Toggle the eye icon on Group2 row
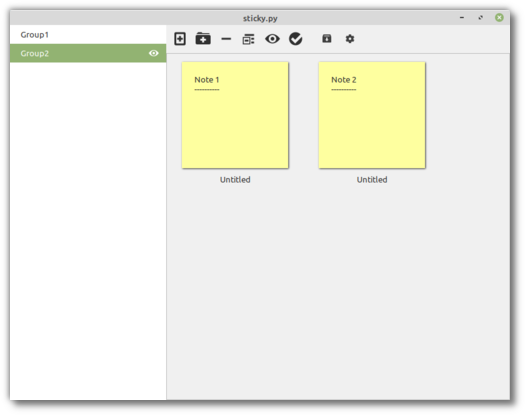 [154, 53]
